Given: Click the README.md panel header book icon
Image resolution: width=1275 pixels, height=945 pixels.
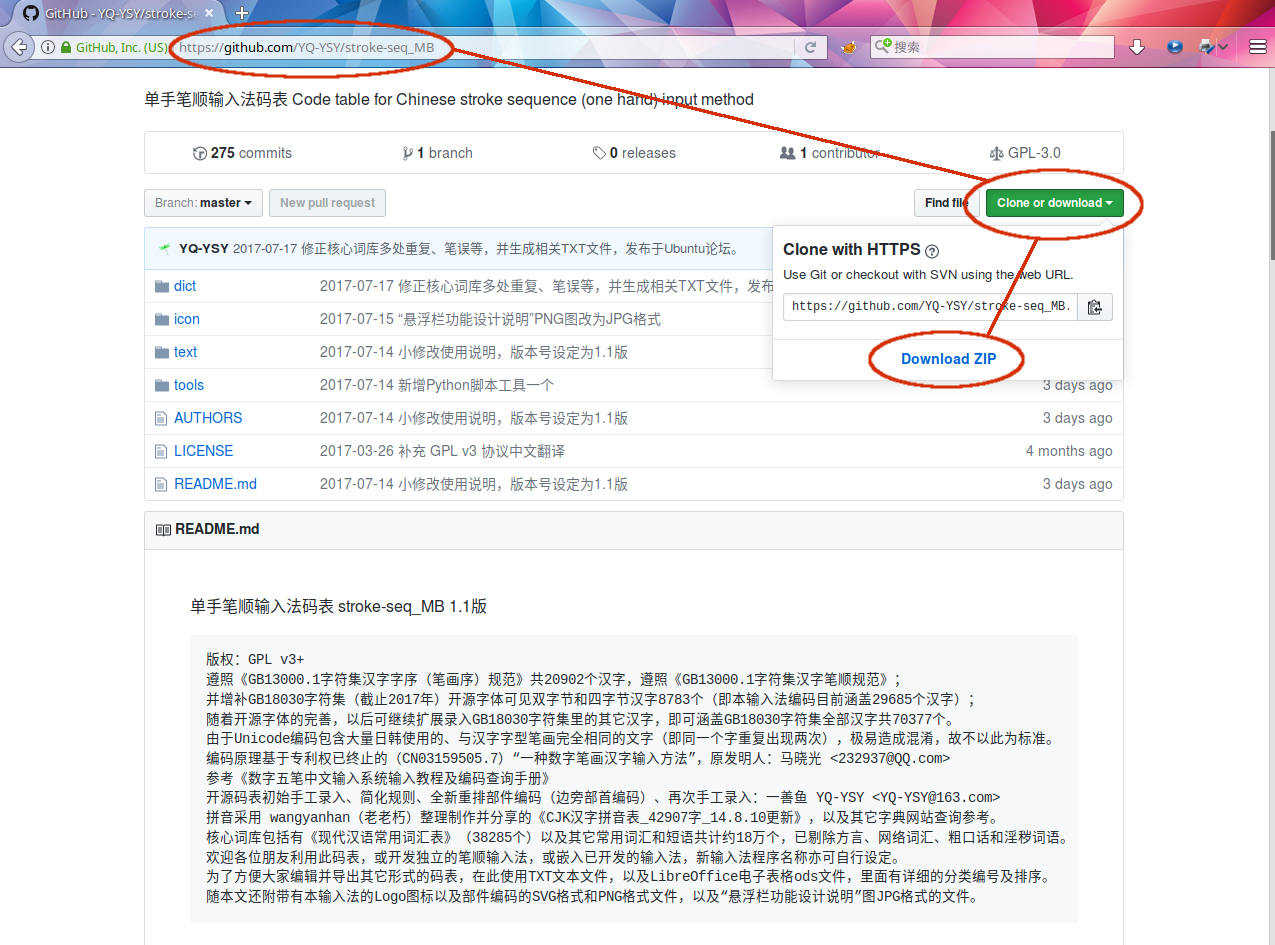Looking at the screenshot, I should 163,529.
